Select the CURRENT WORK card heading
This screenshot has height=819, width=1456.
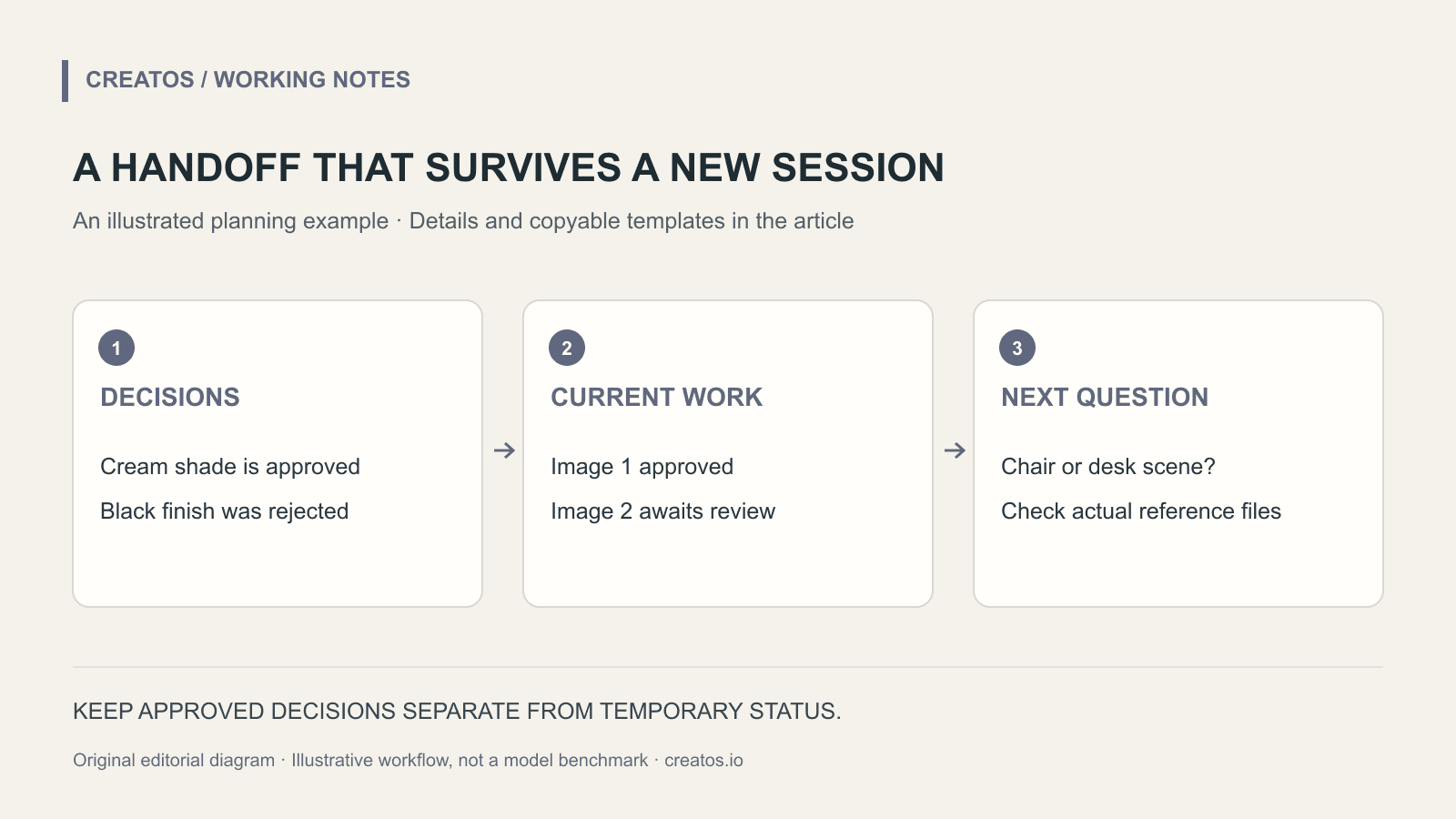pyautogui.click(x=657, y=397)
